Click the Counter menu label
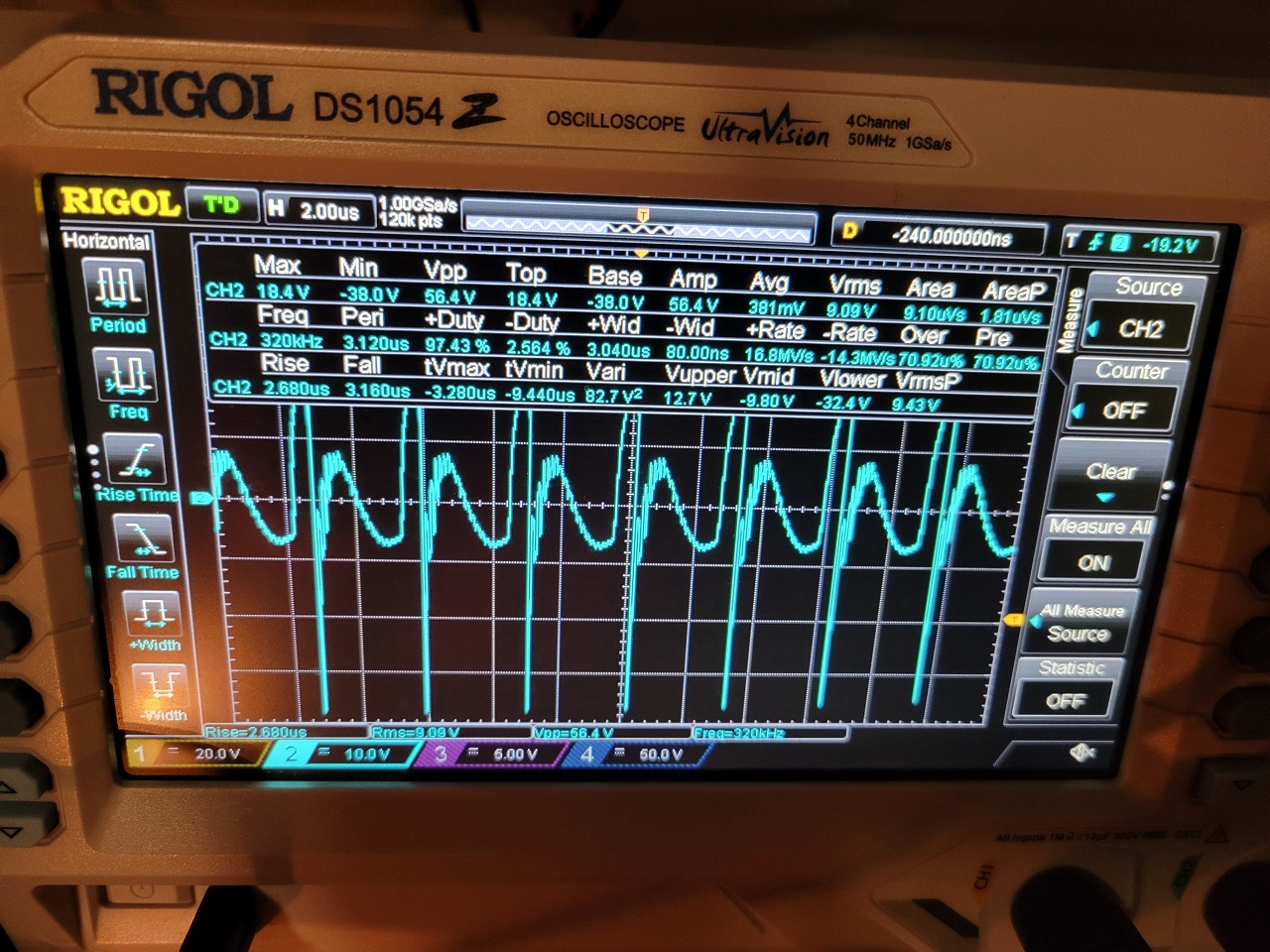The height and width of the screenshot is (952, 1270). (1131, 371)
